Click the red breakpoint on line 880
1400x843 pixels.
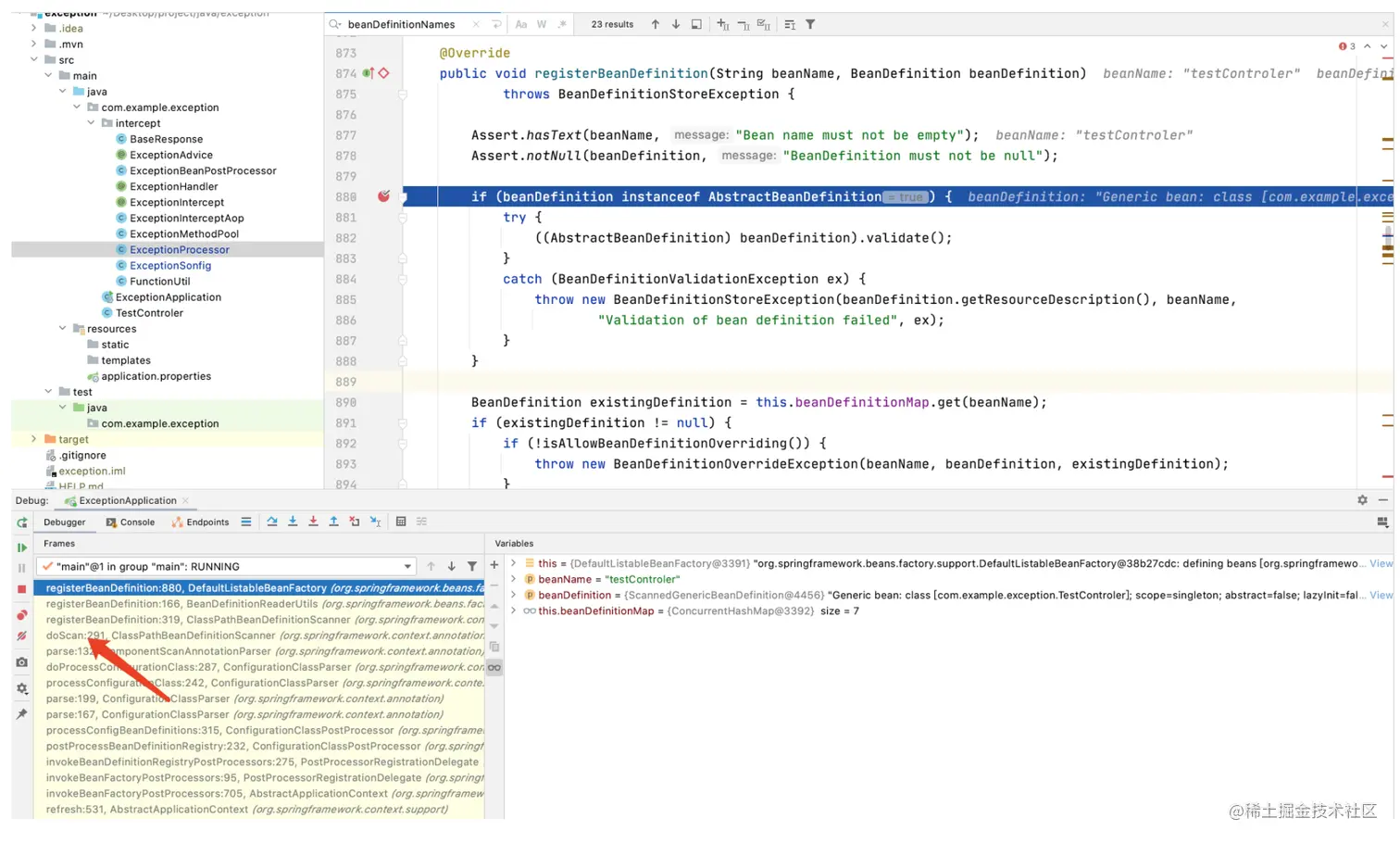point(383,196)
